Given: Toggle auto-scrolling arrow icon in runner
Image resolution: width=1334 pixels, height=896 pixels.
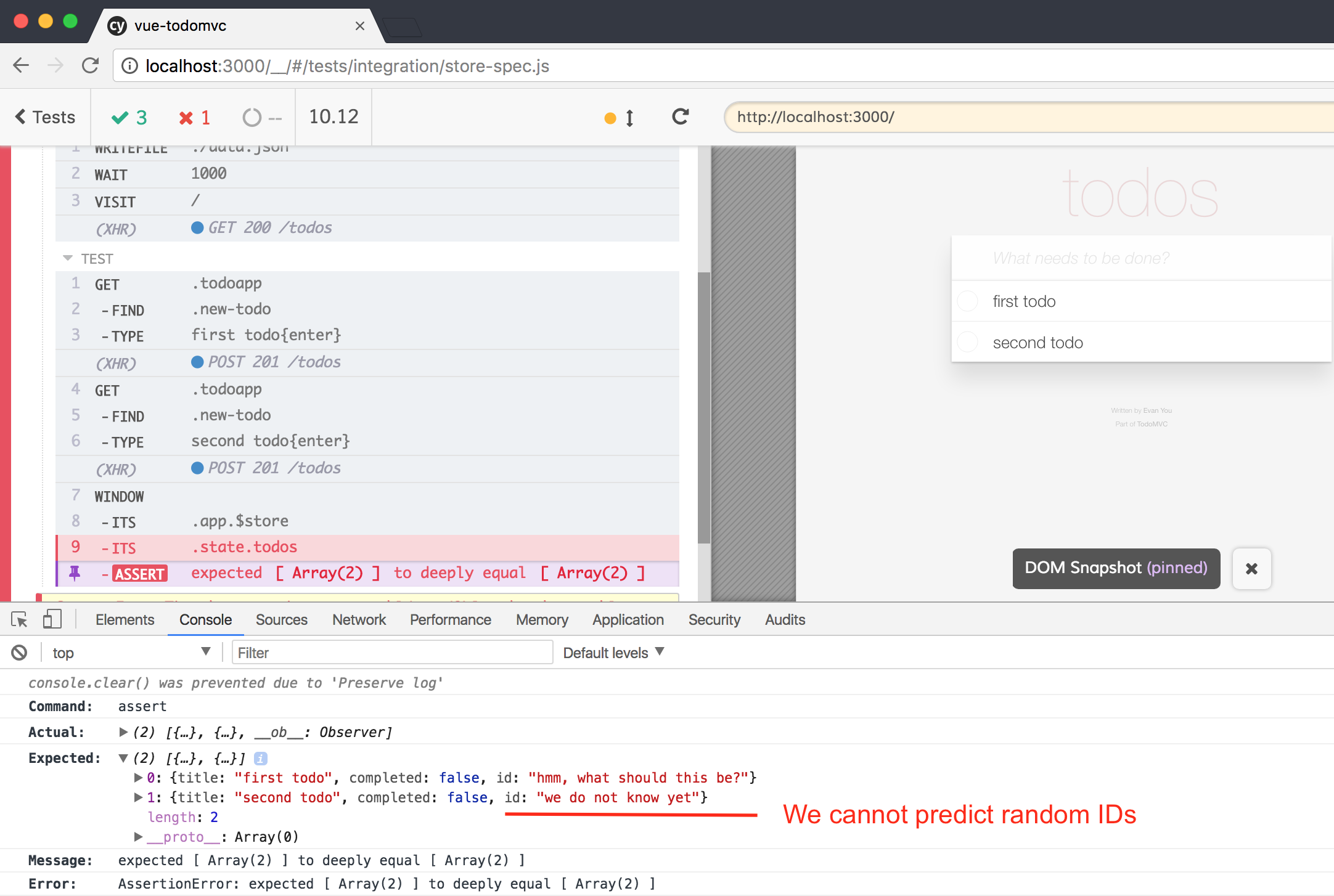Looking at the screenshot, I should [629, 118].
